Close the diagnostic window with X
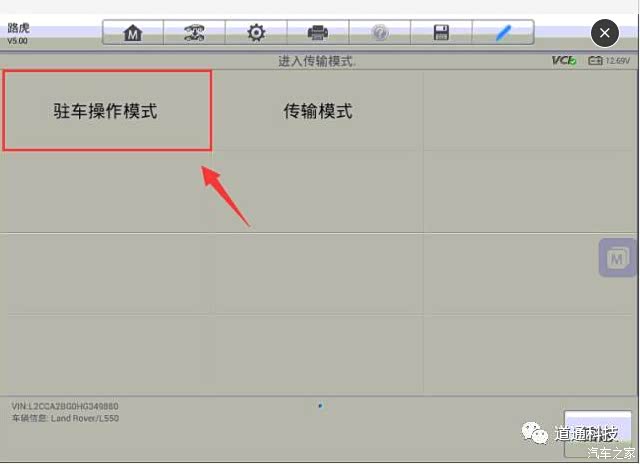The height and width of the screenshot is (464, 640). 604,33
